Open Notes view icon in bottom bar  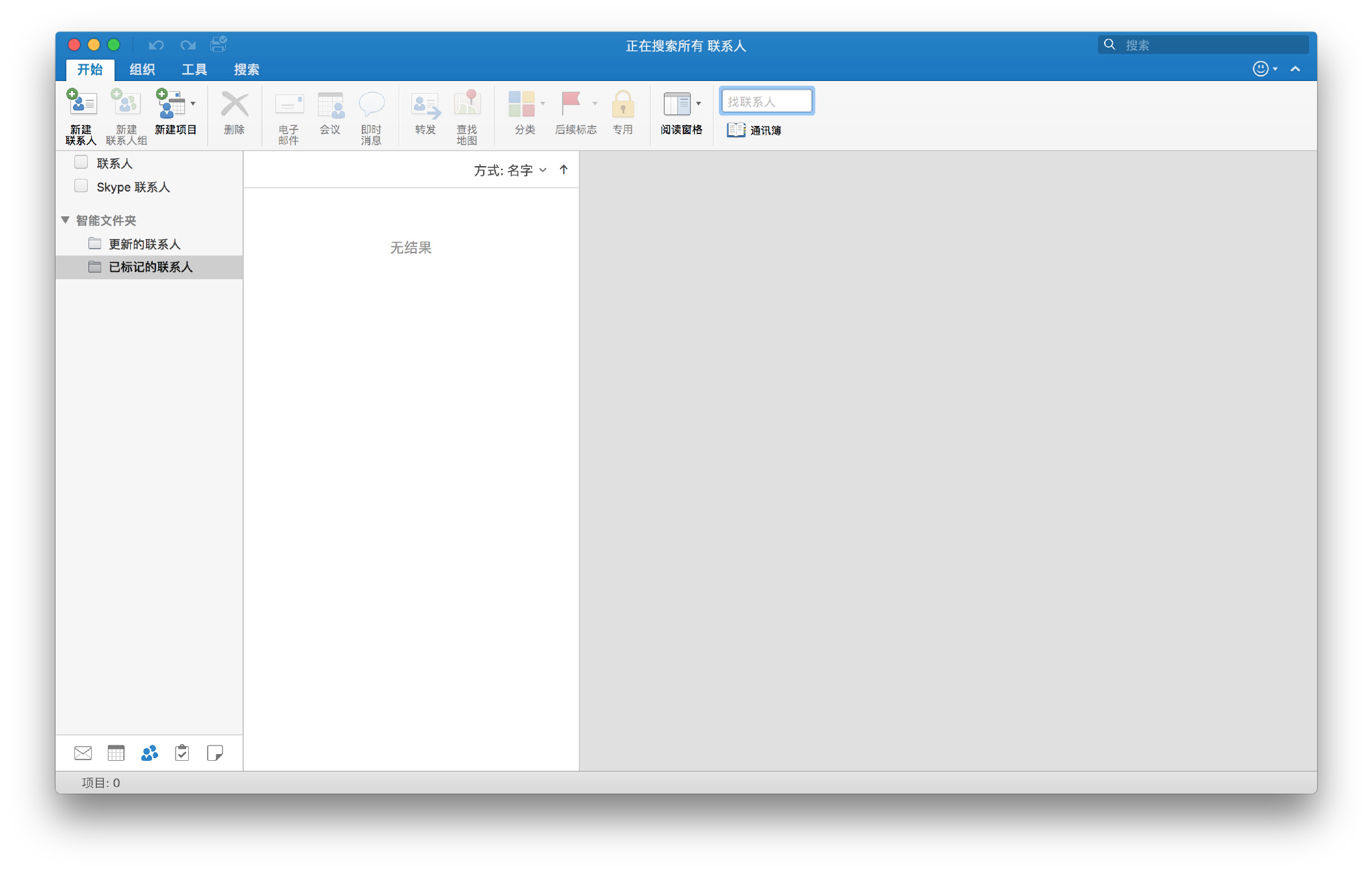point(215,753)
